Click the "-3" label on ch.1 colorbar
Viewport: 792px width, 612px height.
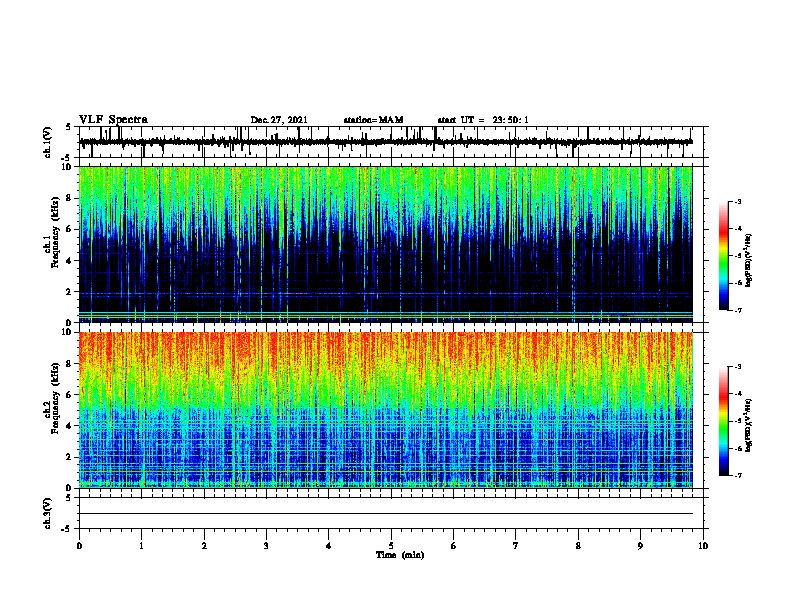[737, 202]
